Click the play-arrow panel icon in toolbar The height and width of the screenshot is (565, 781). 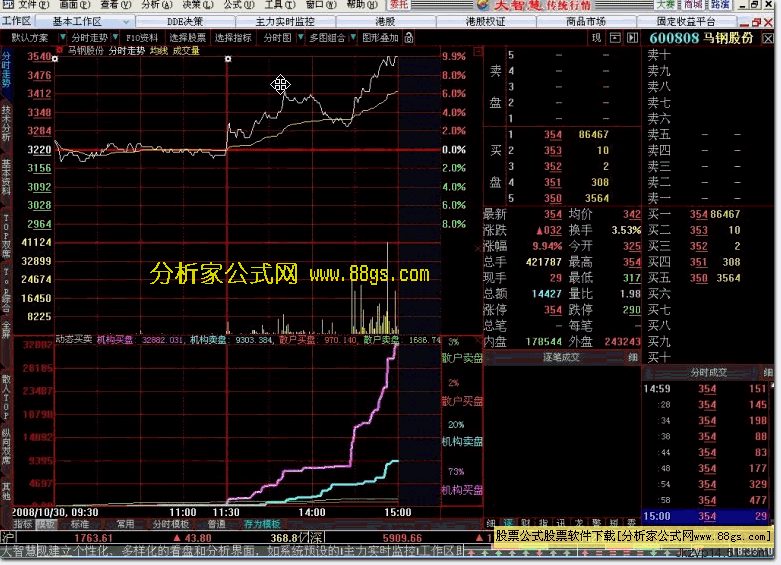coord(633,38)
